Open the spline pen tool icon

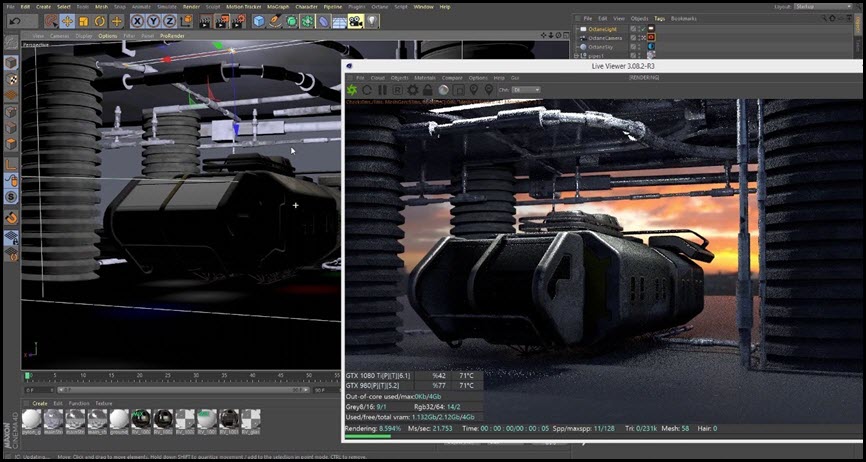pos(274,21)
